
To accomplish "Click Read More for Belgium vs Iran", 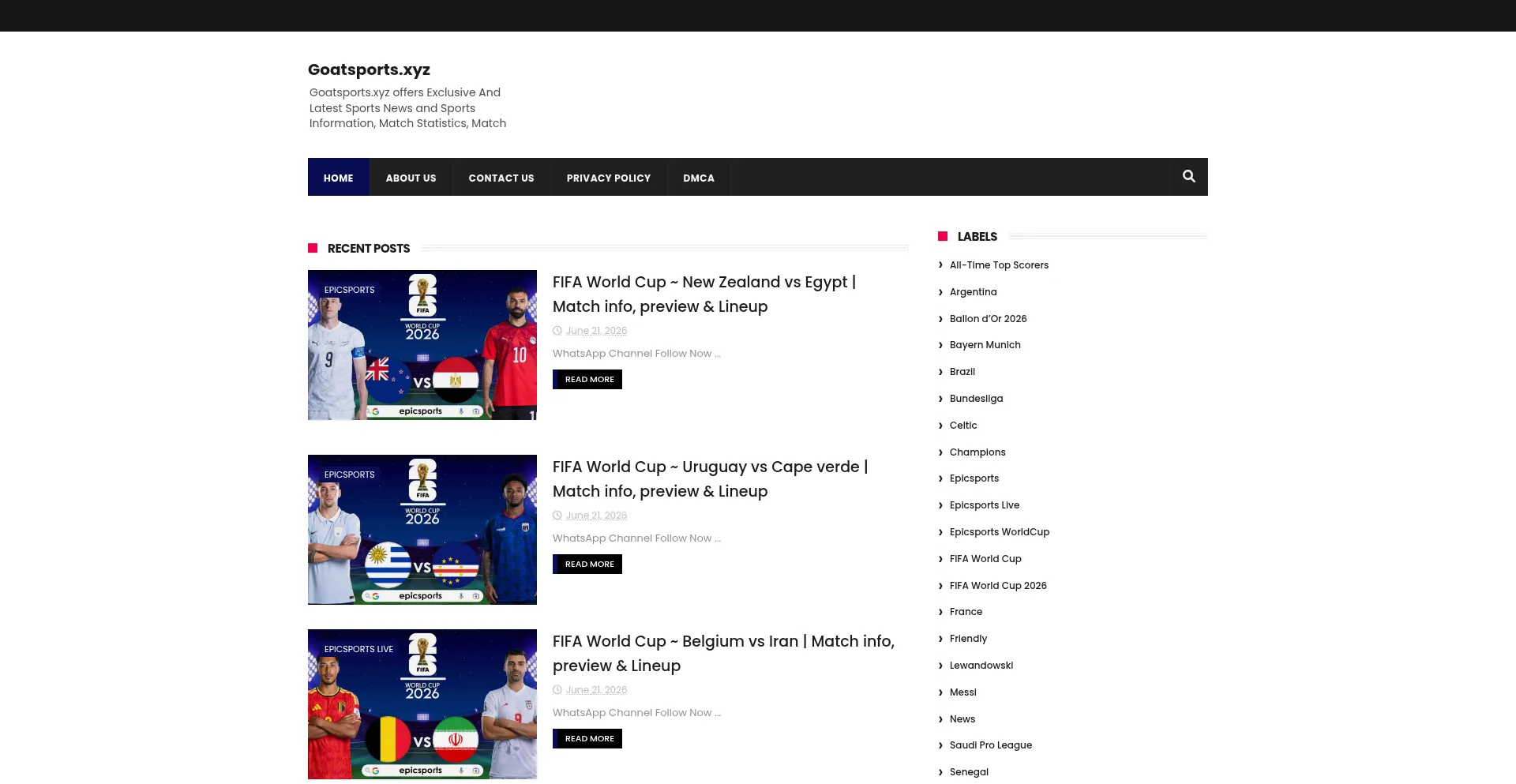I will tap(587, 739).
